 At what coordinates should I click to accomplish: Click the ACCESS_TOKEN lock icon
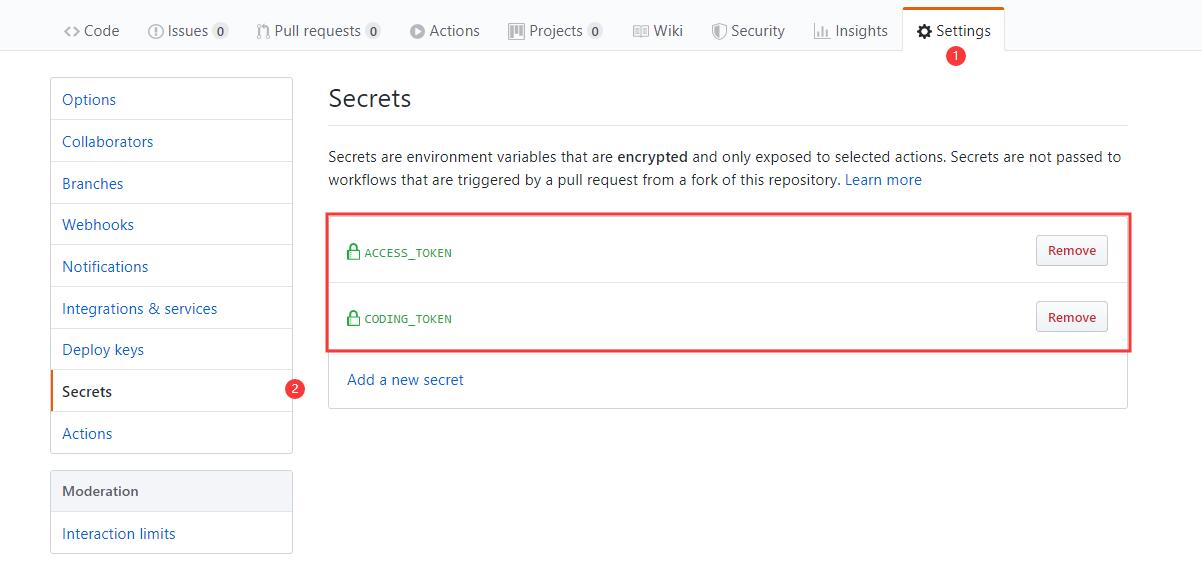point(353,252)
